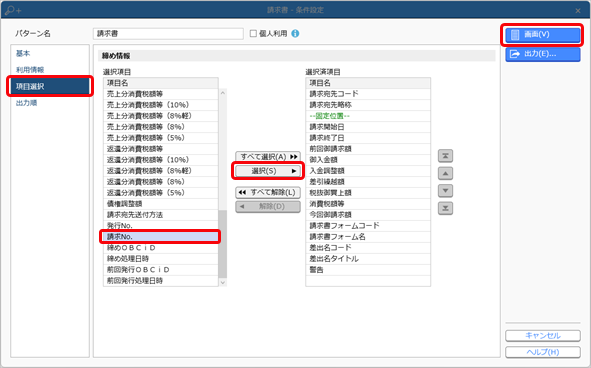
Task: Select 請求No. in the left list
Action: [x=161, y=236]
